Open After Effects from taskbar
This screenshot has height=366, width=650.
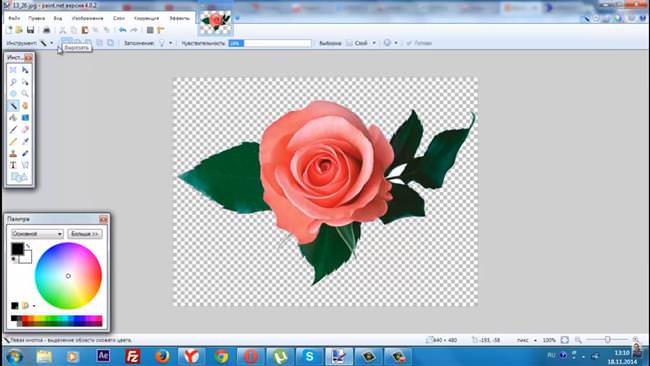[x=103, y=356]
